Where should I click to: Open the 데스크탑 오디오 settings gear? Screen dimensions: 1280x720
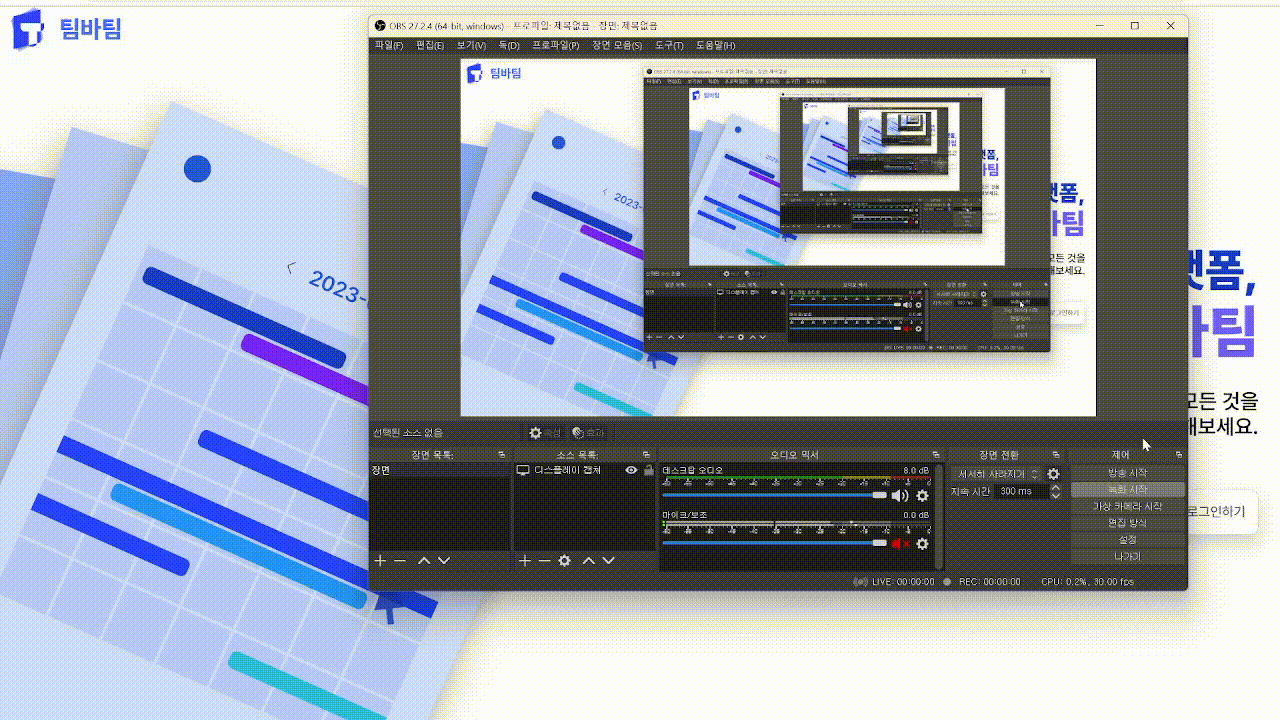(x=922, y=495)
